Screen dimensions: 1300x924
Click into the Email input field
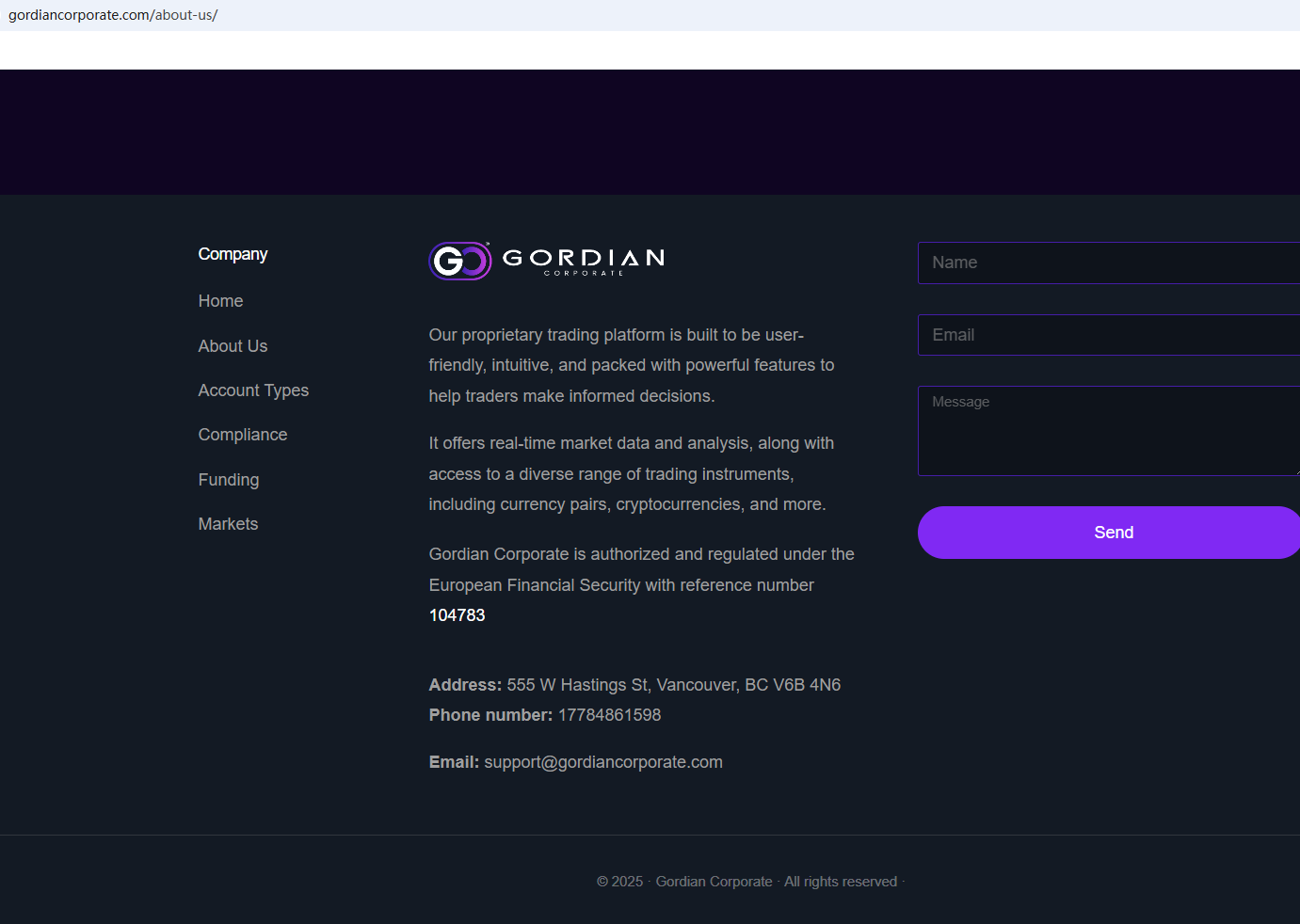pyautogui.click(x=1109, y=335)
